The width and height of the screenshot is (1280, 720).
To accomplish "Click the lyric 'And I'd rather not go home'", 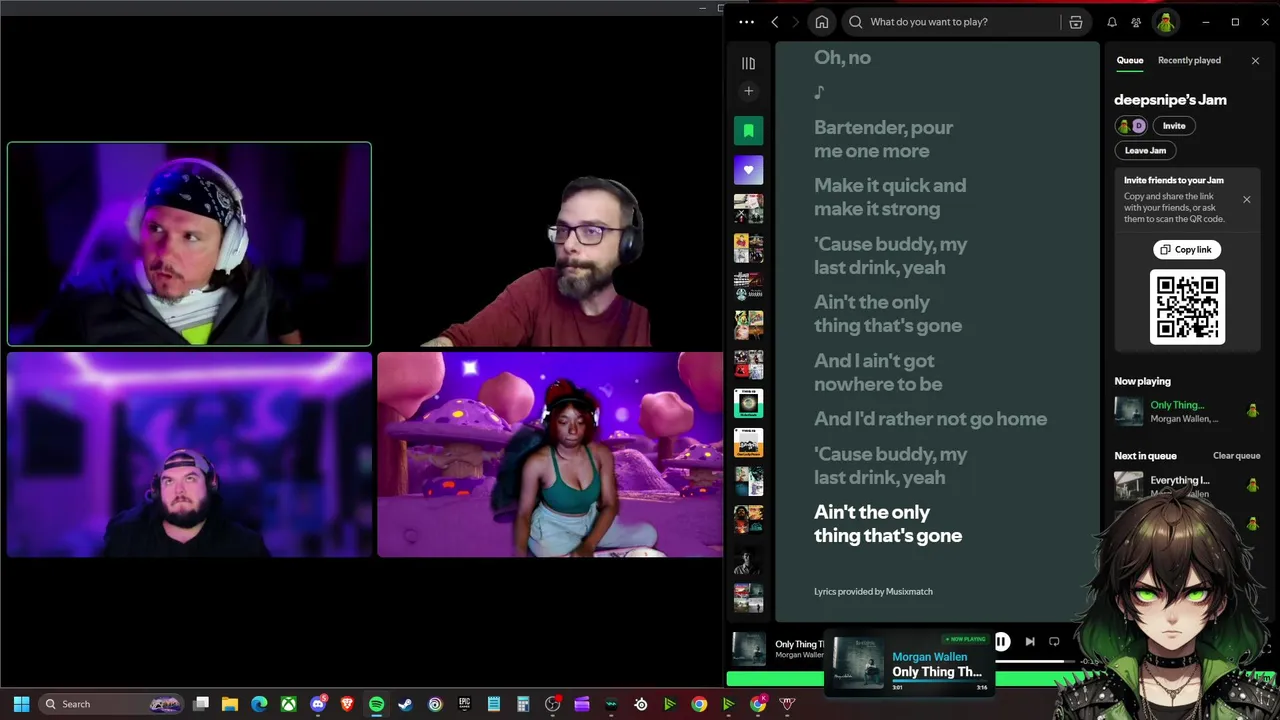I will 930,419.
